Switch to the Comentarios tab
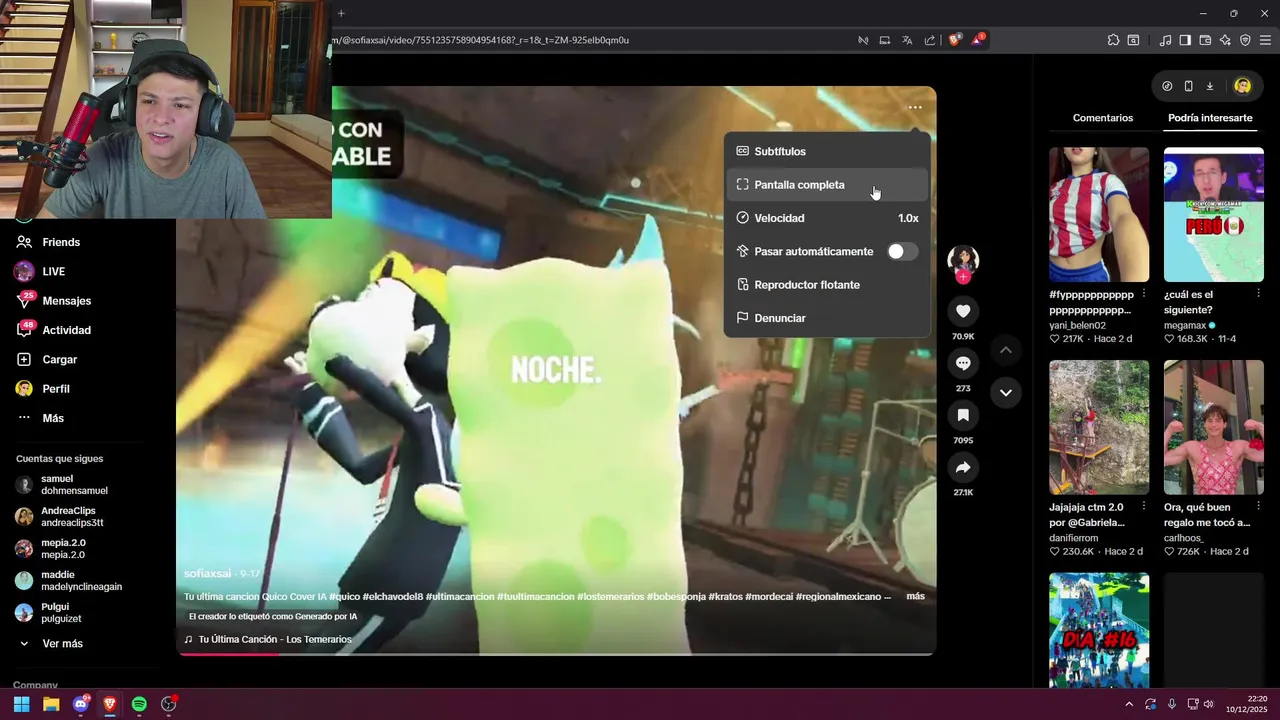This screenshot has height=720, width=1280. tap(1103, 118)
